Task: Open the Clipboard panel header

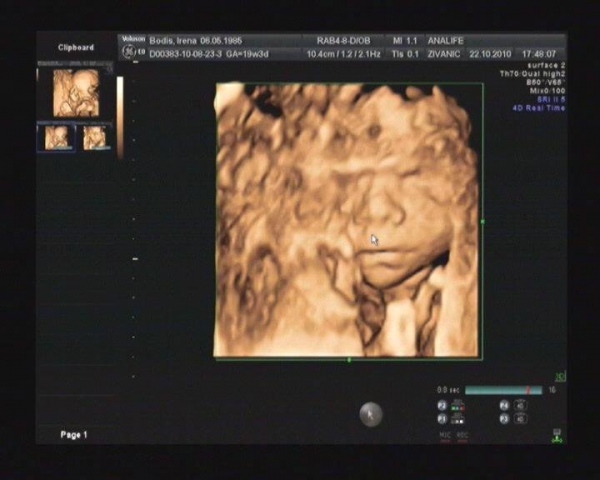Action: (x=76, y=47)
